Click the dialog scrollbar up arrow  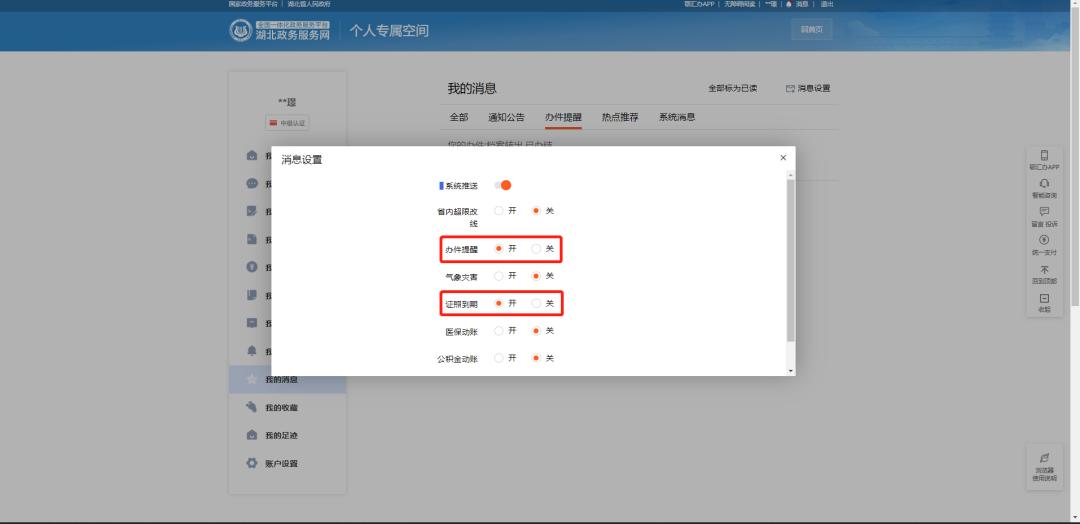tap(791, 174)
